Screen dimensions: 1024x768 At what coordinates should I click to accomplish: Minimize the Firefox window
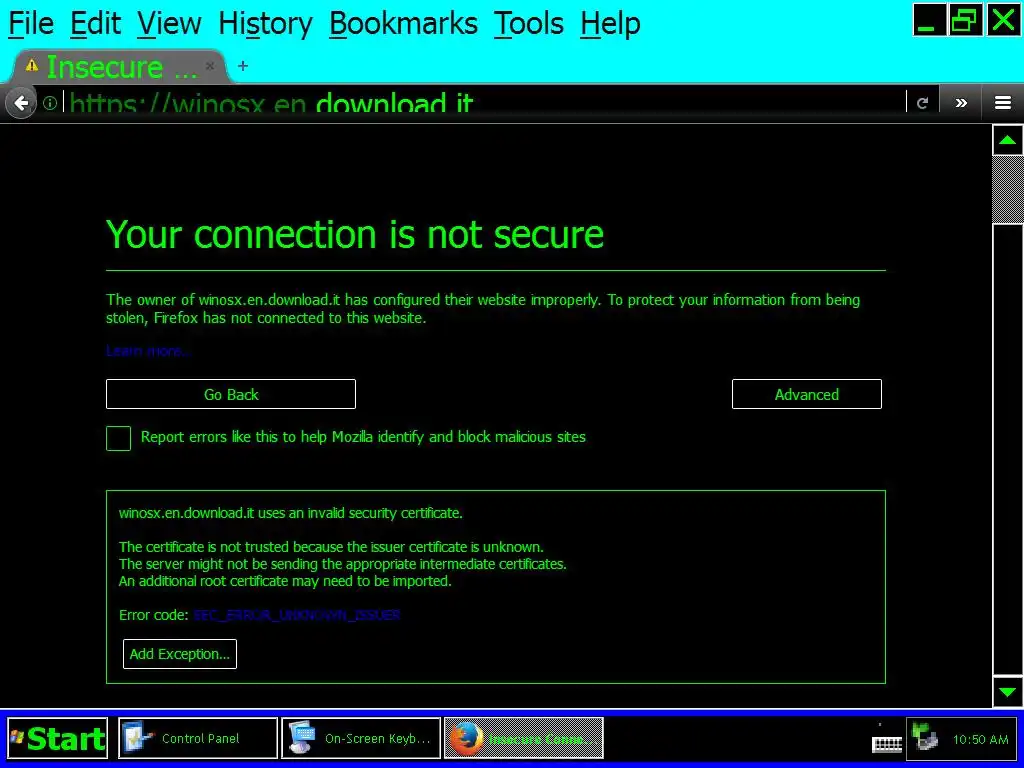[x=929, y=20]
